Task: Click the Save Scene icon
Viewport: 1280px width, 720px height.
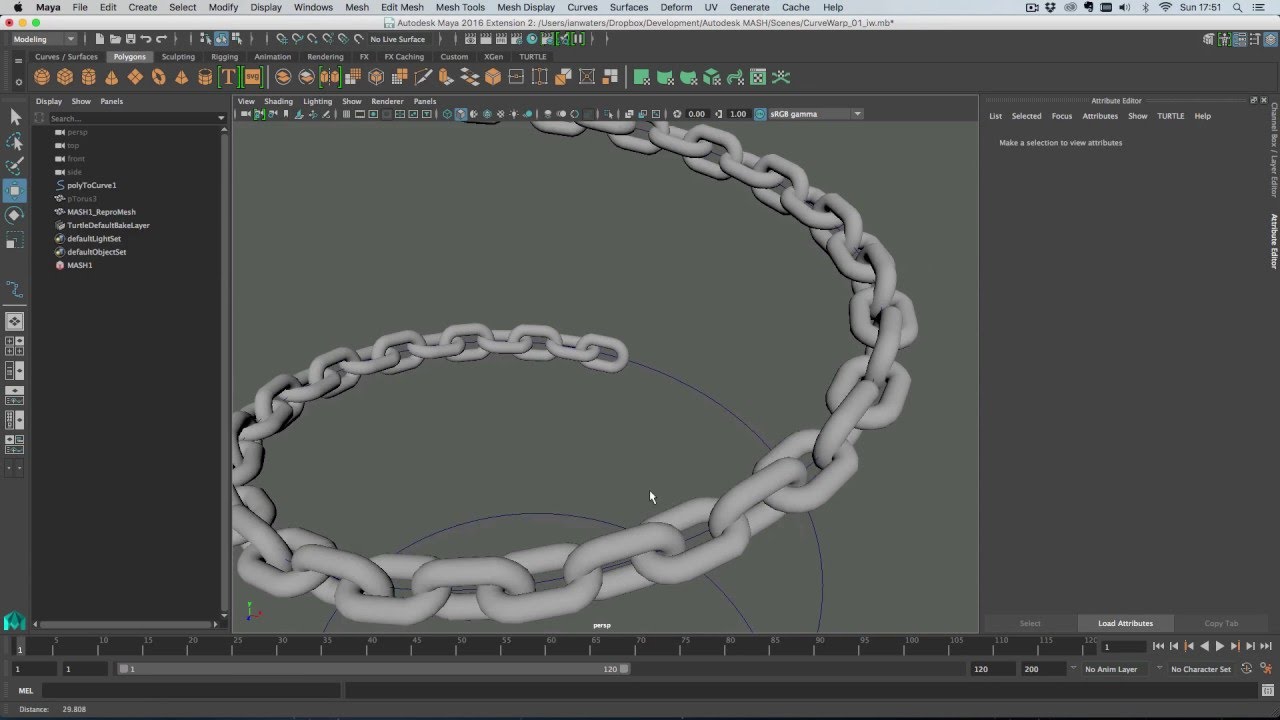Action: click(130, 39)
